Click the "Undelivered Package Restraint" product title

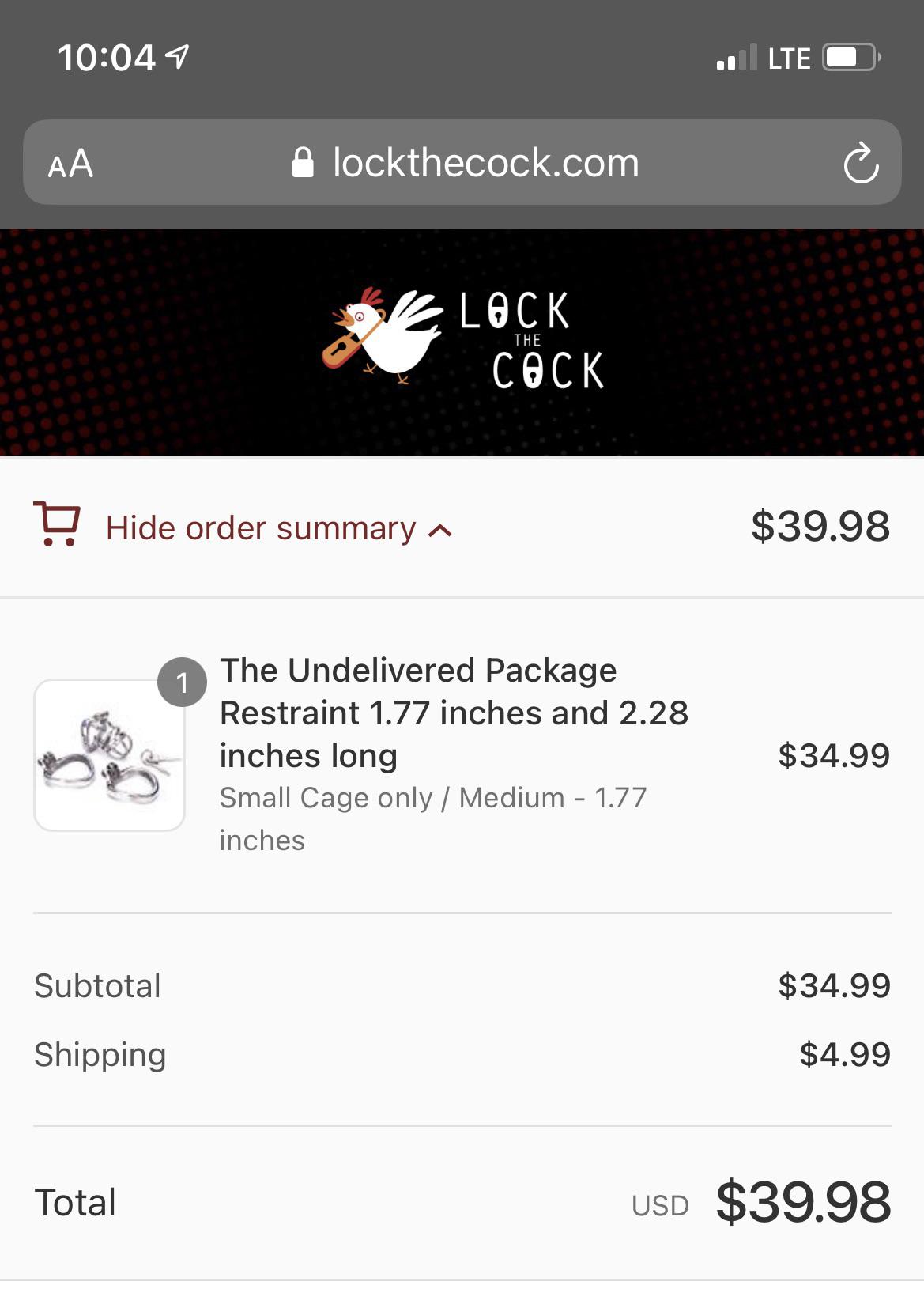coord(454,713)
